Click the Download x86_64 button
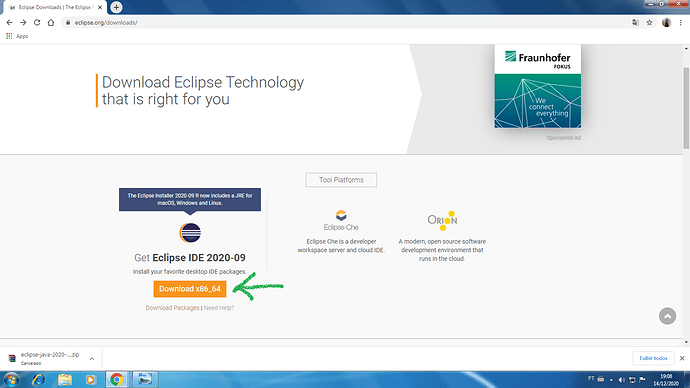 (190, 289)
